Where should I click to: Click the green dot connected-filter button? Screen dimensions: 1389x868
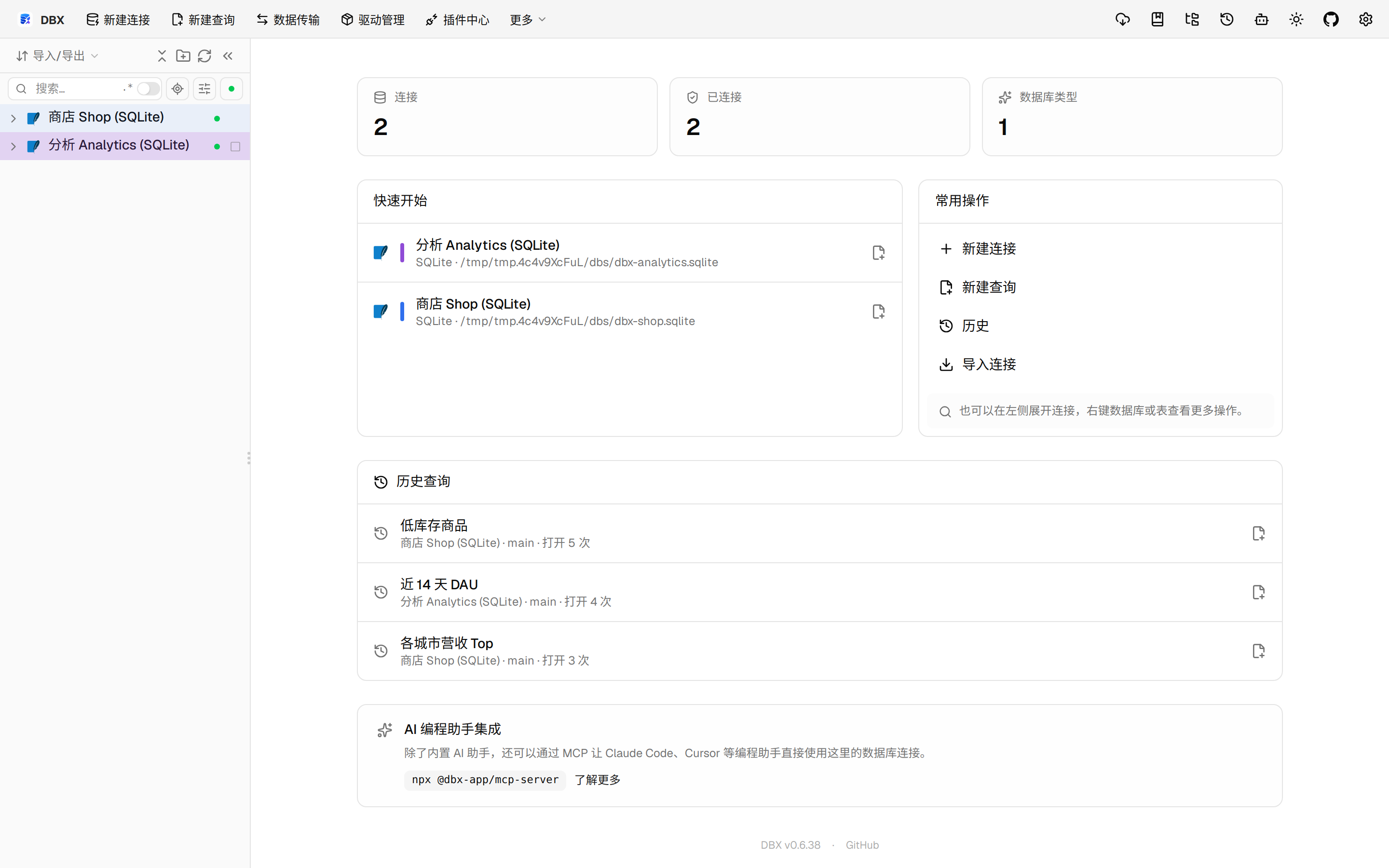click(231, 88)
